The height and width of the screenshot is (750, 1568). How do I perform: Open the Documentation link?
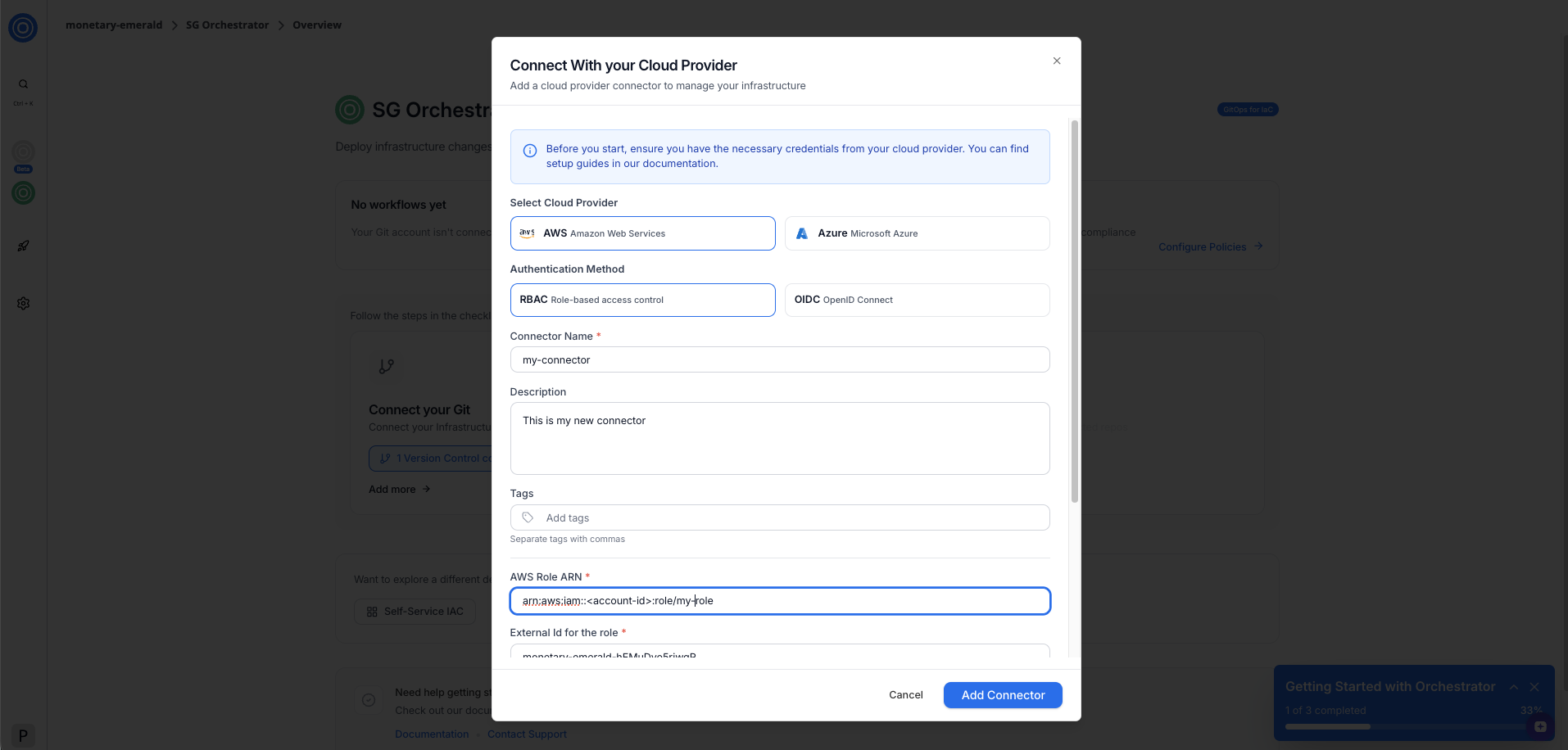pos(432,734)
